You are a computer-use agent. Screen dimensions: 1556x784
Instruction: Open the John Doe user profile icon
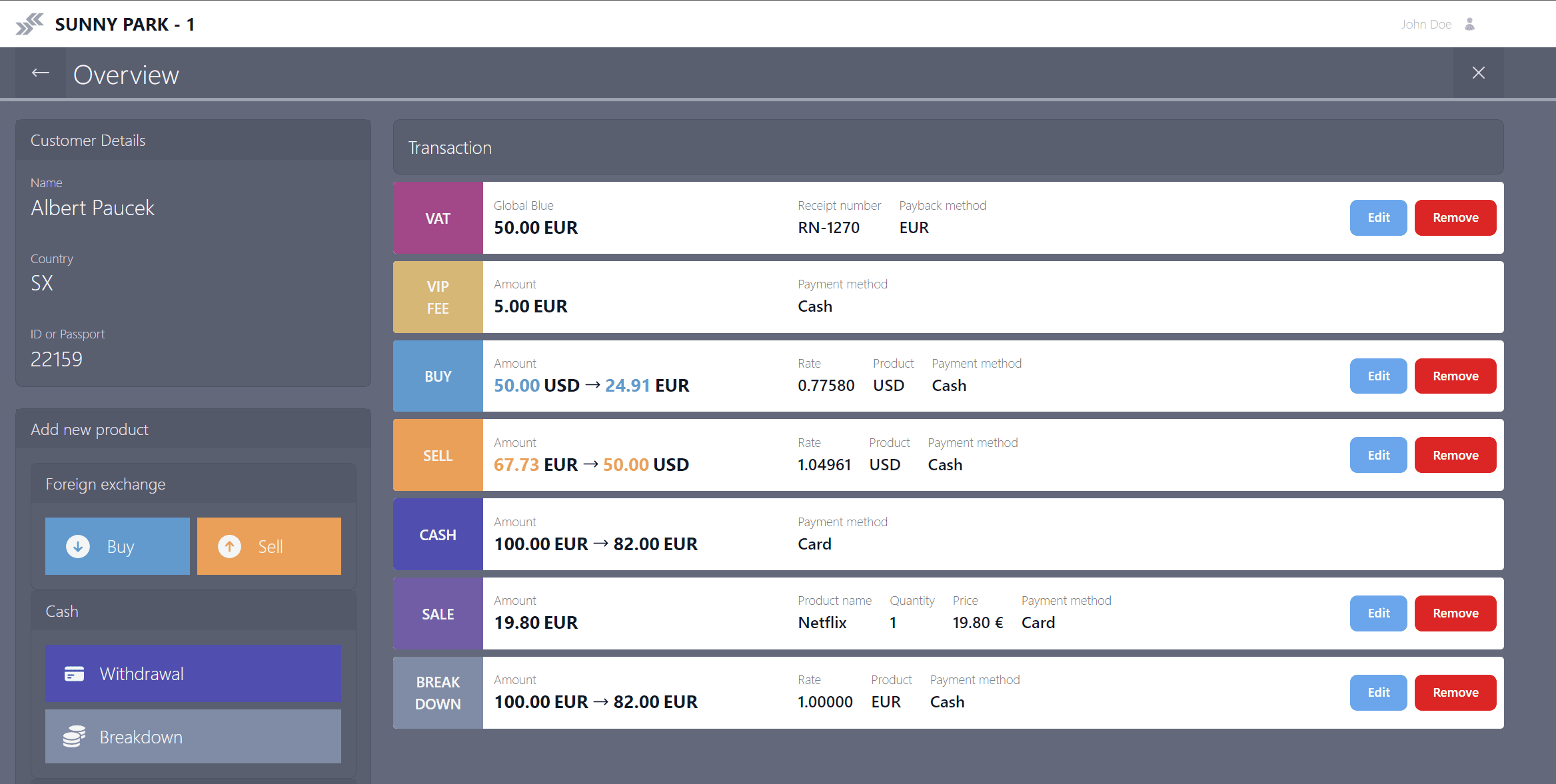click(x=1469, y=24)
